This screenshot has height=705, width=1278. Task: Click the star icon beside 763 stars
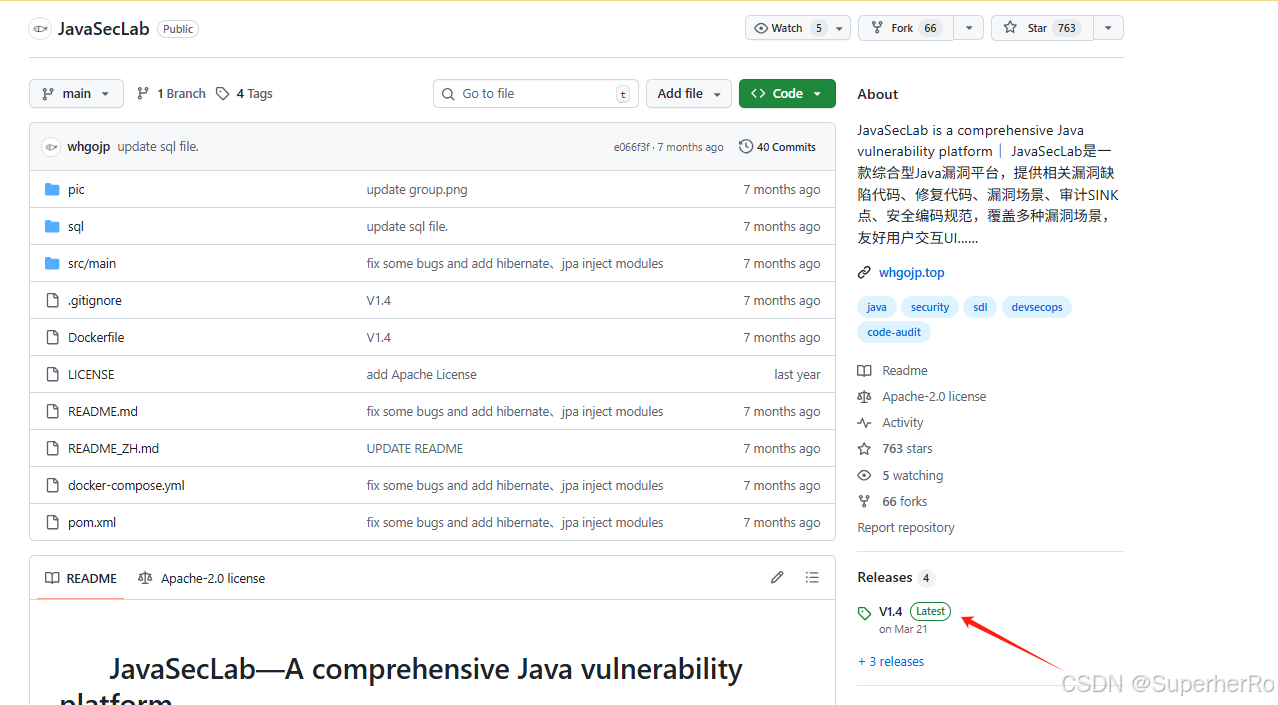pos(865,448)
